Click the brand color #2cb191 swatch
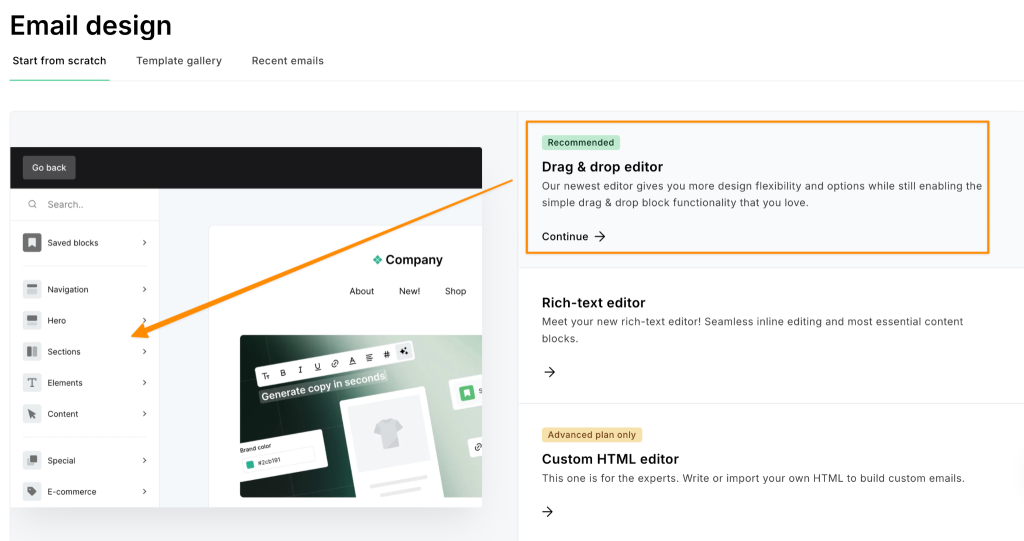The image size is (1024, 541). [x=250, y=464]
